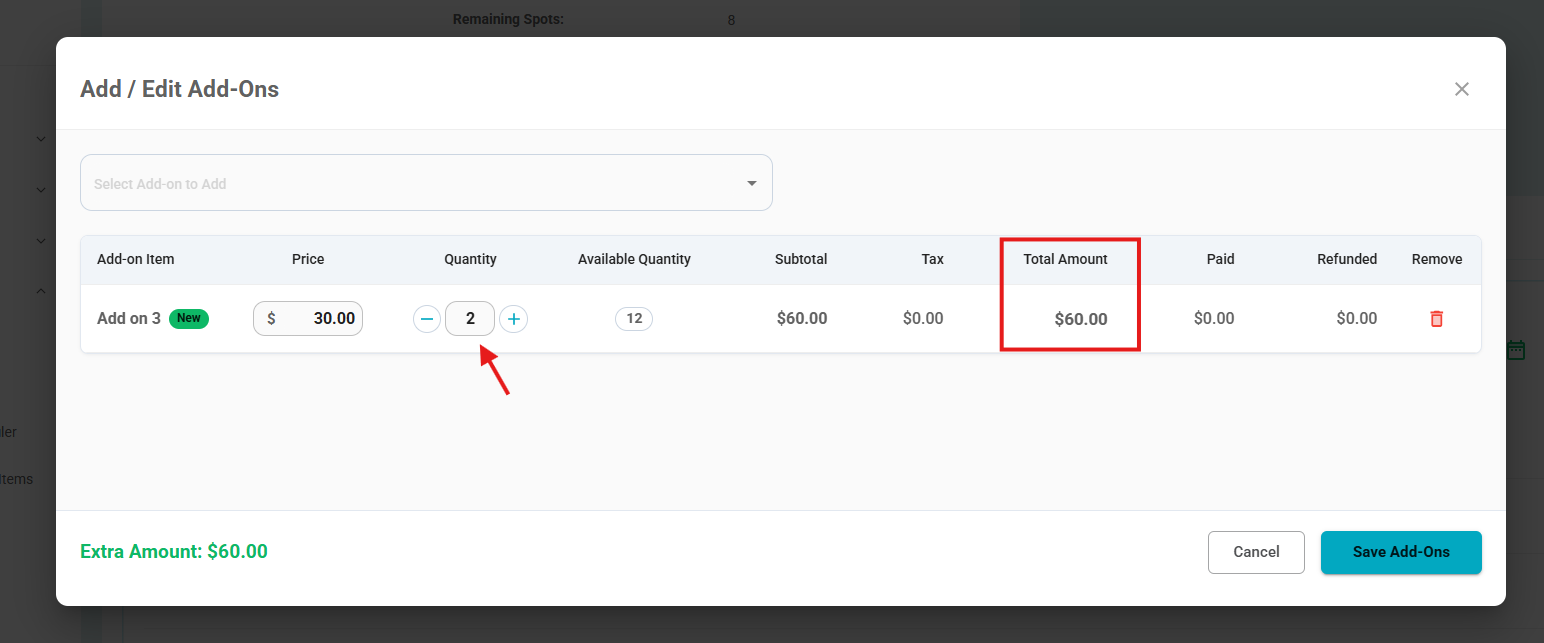Click the Total Amount value $60.00

1081,319
